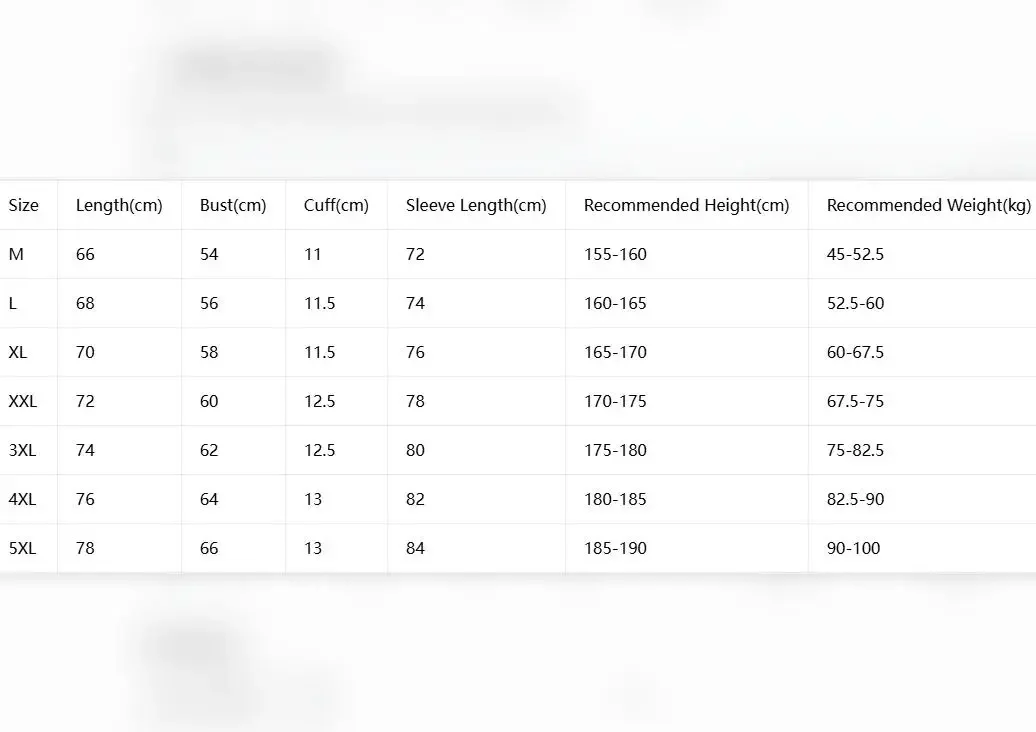Click the Size column header
The height and width of the screenshot is (732, 1036).
(x=24, y=205)
